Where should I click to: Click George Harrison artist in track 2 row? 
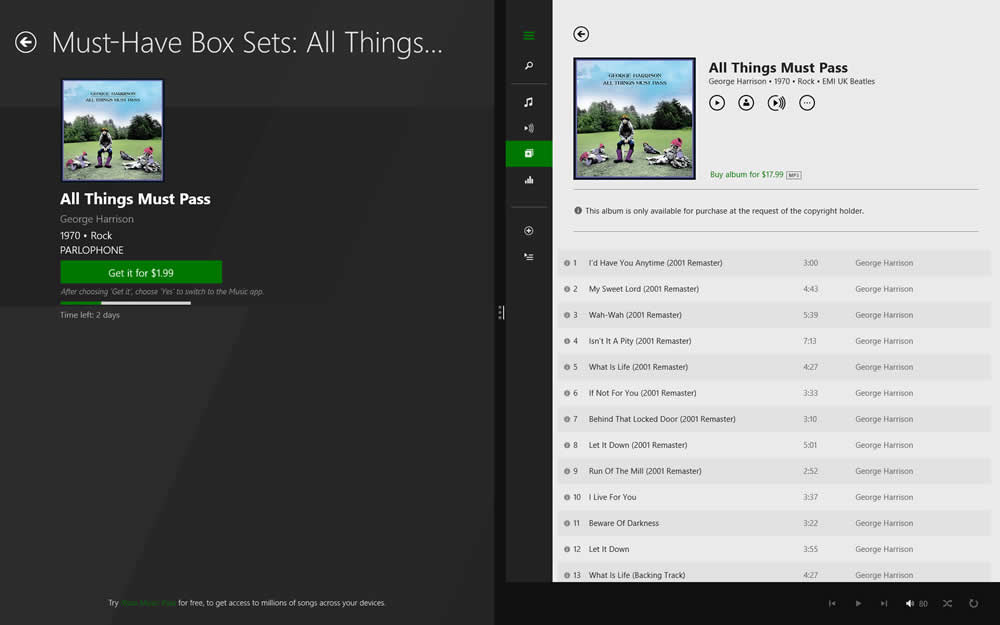point(884,289)
